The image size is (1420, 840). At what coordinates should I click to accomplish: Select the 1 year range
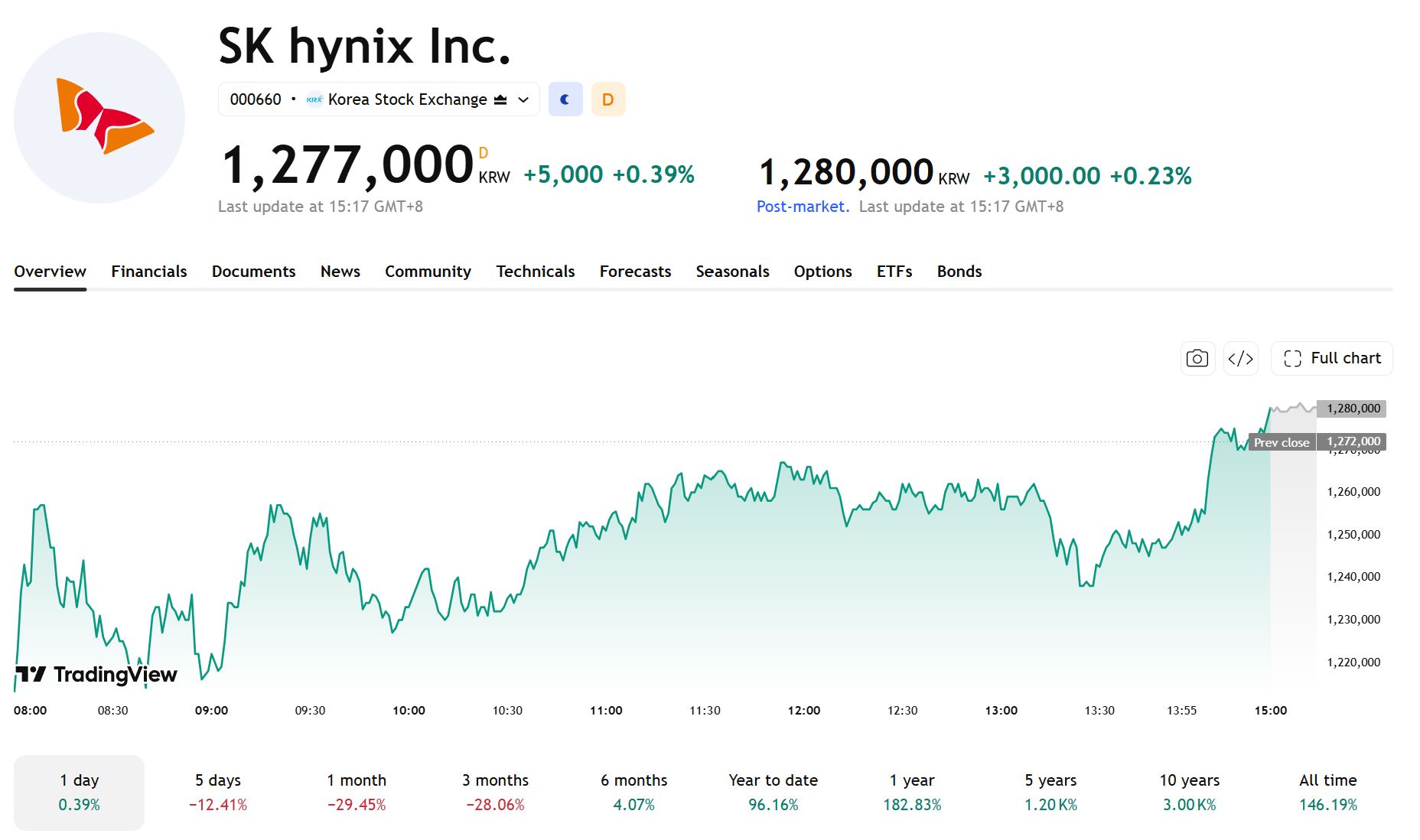click(x=912, y=793)
